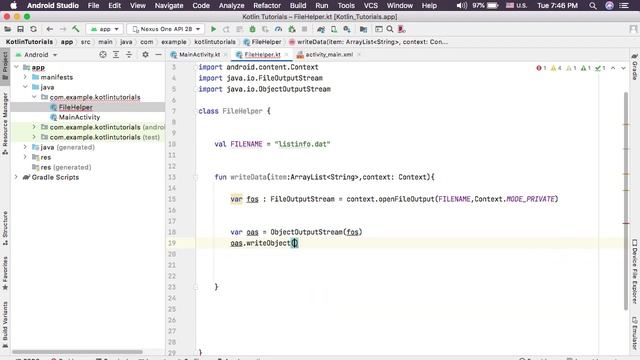
Task: Toggle the Resource Manager tool window
Action: pyautogui.click(x=5, y=123)
